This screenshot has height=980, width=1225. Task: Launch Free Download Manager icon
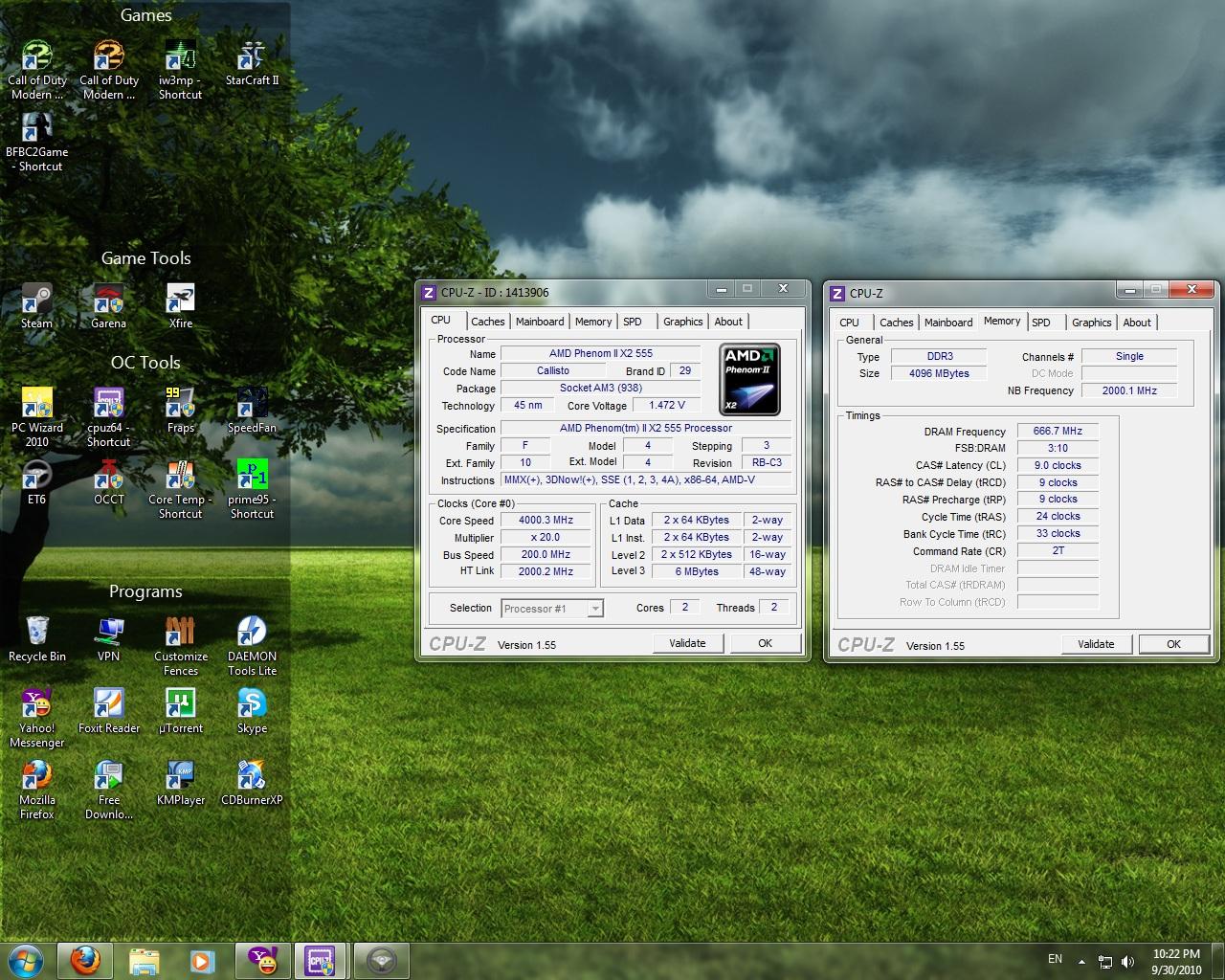108,790
